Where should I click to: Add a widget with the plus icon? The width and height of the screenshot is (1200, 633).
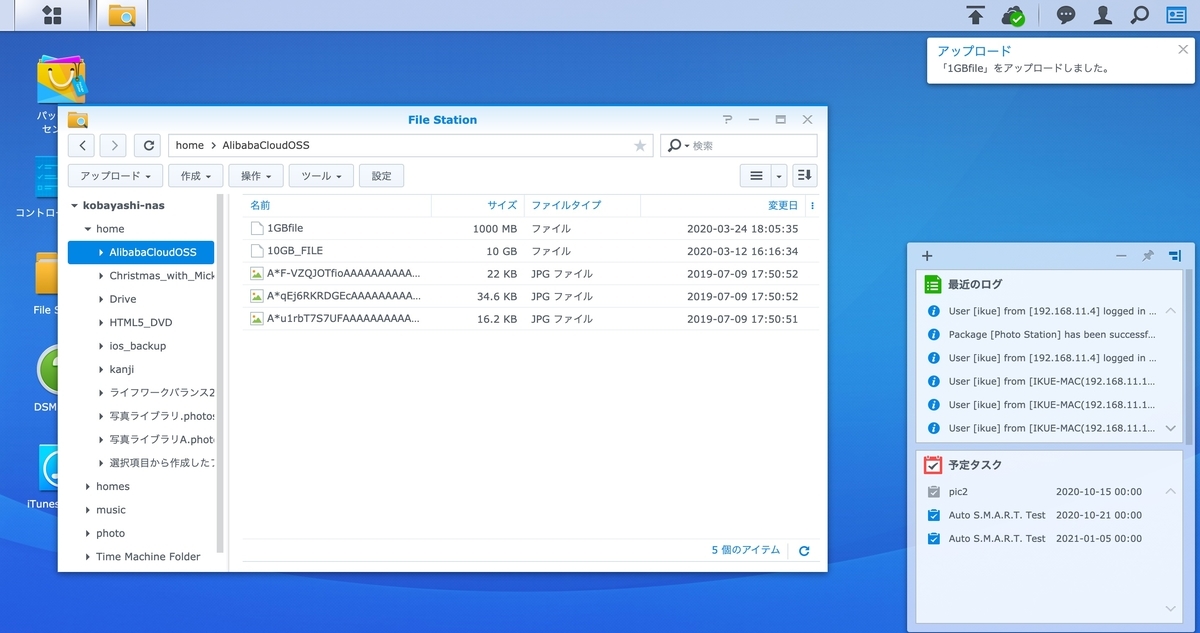927,256
